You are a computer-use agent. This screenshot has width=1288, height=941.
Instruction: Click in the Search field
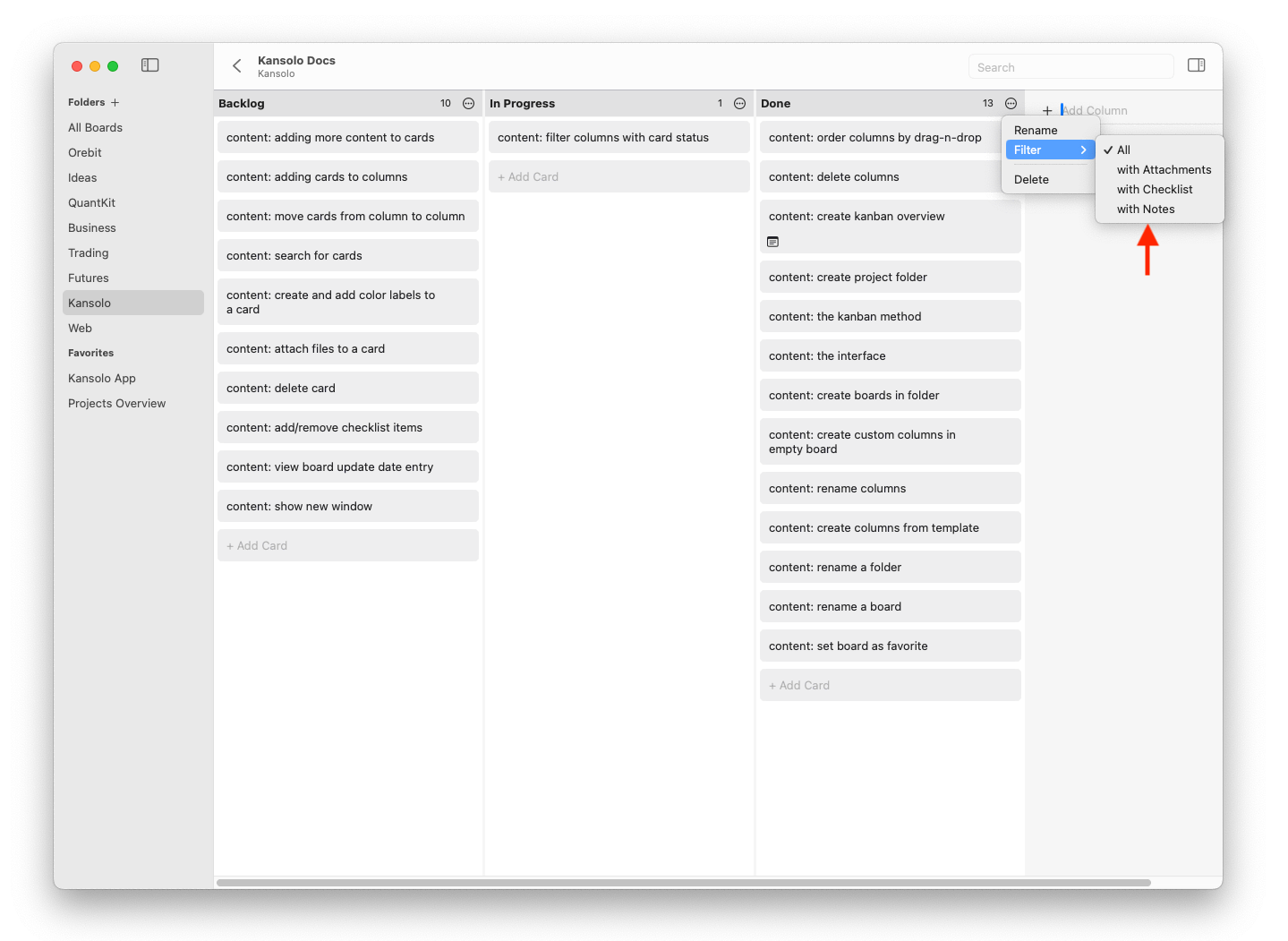pyautogui.click(x=1070, y=67)
